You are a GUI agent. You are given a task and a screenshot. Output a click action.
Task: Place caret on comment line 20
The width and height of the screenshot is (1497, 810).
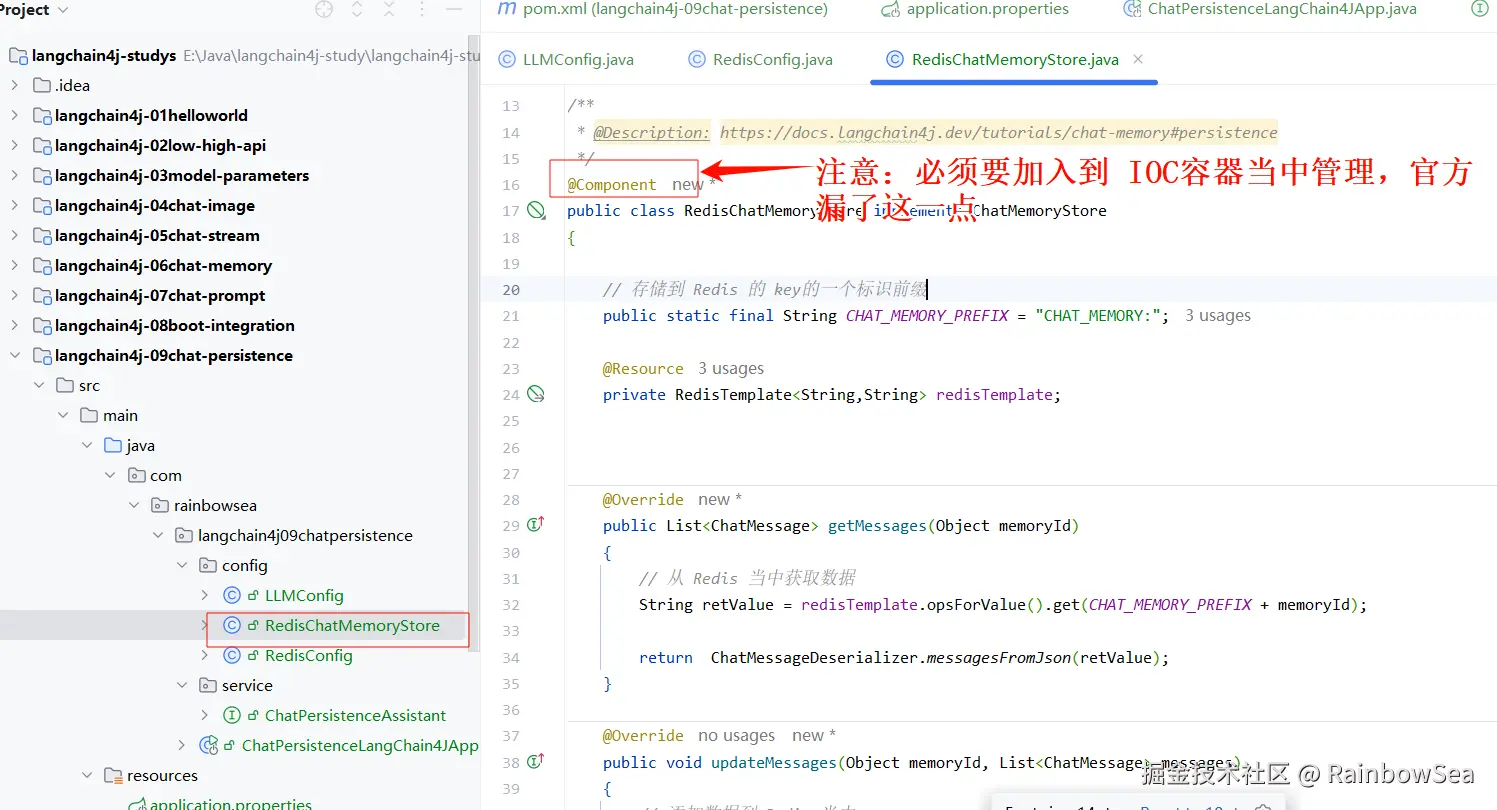pos(765,289)
